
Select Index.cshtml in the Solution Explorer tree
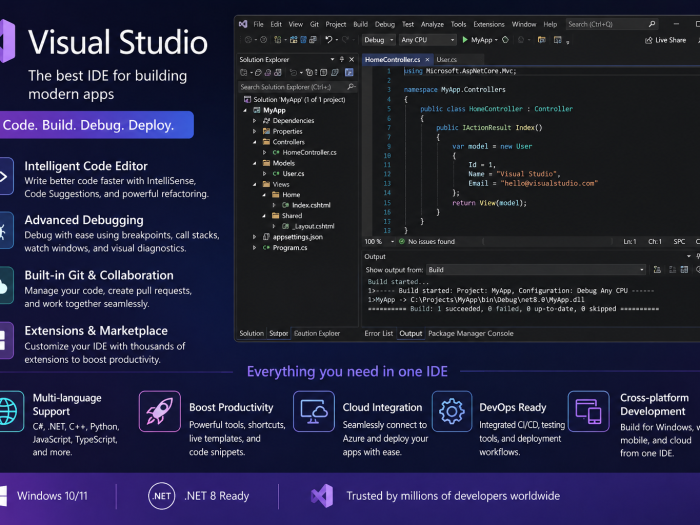pyautogui.click(x=311, y=205)
